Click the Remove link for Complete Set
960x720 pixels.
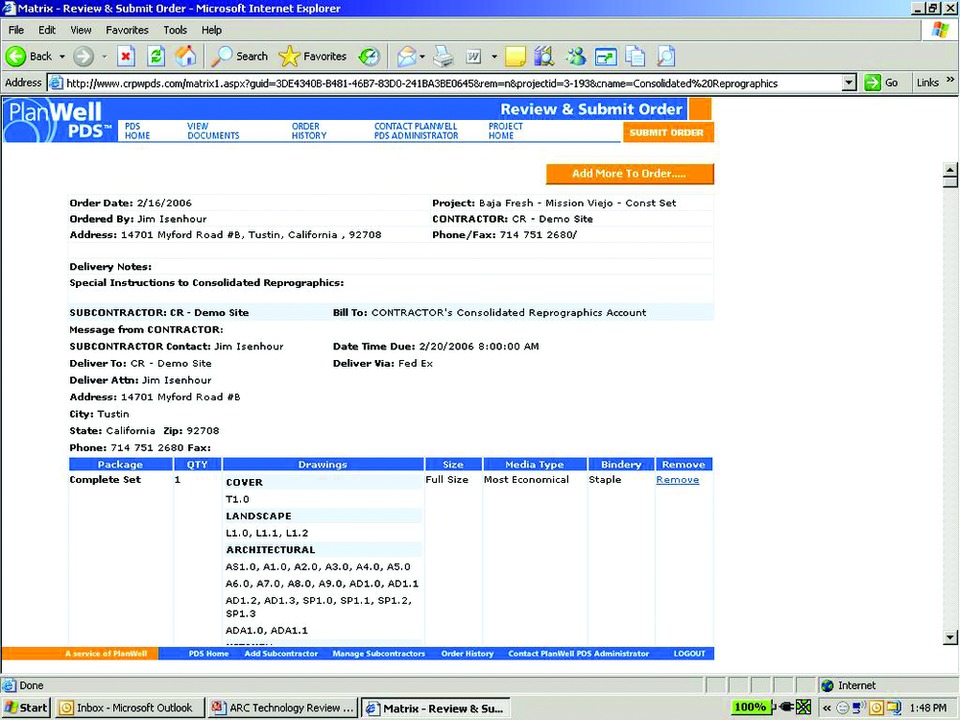coord(677,480)
